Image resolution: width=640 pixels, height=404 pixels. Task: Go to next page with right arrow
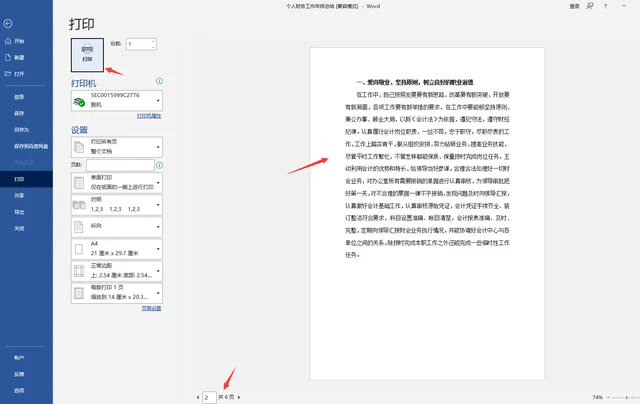[x=239, y=397]
